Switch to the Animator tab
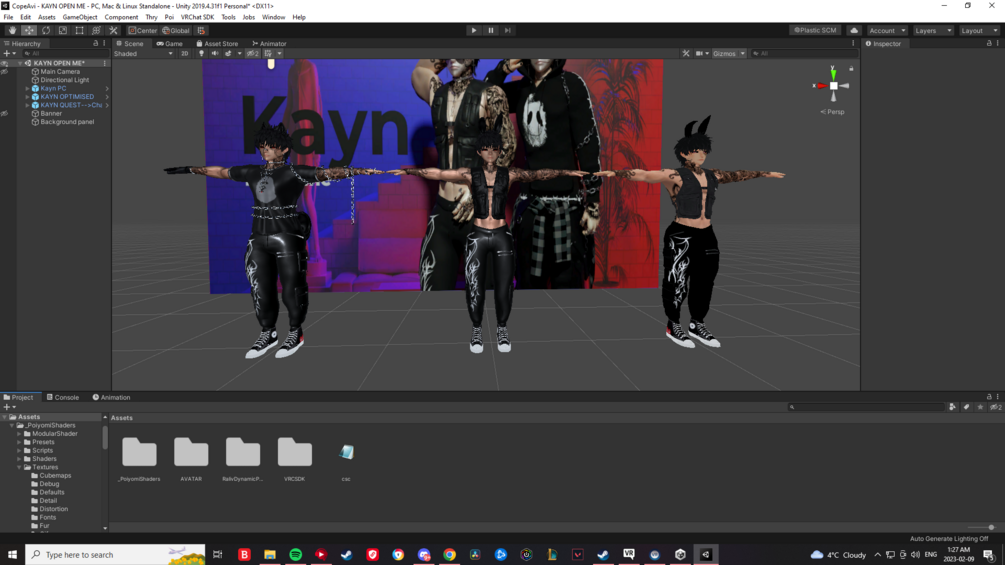The width and height of the screenshot is (1005, 565). 269,44
